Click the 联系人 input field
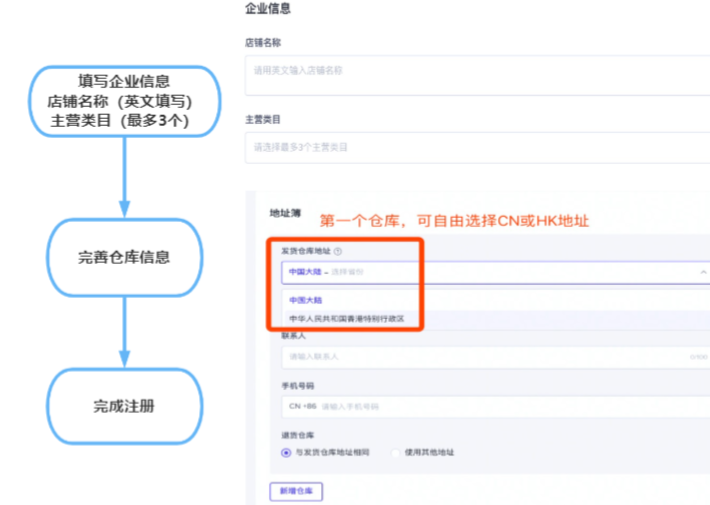The width and height of the screenshot is (710, 505). 490,355
